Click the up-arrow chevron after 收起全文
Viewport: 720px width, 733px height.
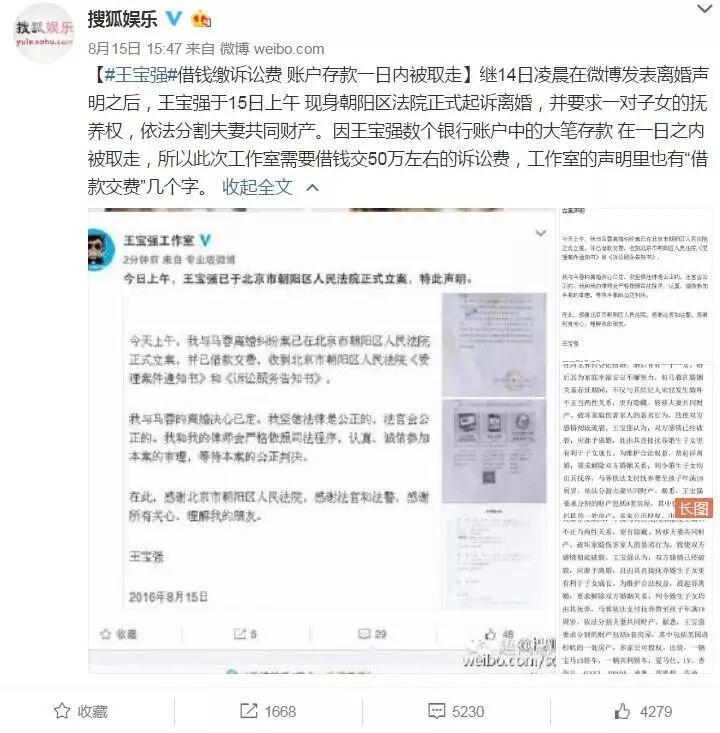(x=312, y=187)
